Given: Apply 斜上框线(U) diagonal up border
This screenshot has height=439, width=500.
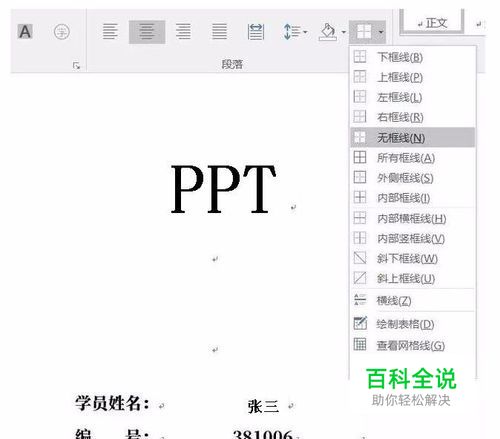Looking at the screenshot, I should click(x=413, y=278).
